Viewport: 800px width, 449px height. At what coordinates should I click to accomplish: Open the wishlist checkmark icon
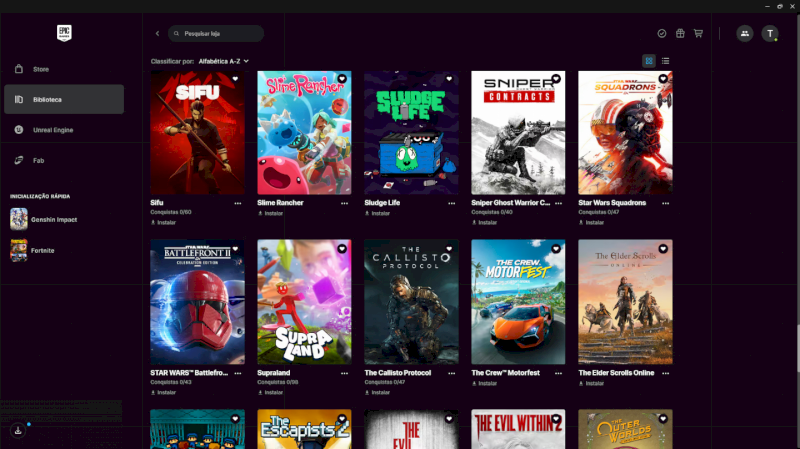[662, 33]
